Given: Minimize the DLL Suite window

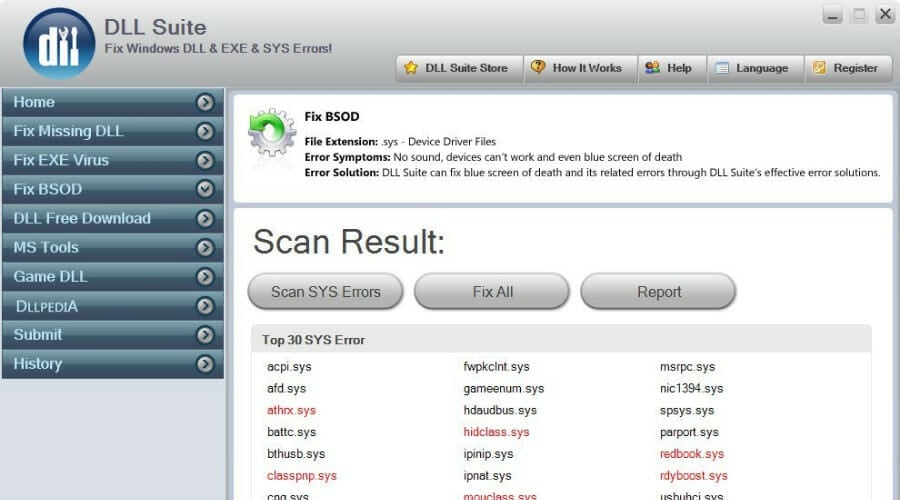Looking at the screenshot, I should pos(832,14).
